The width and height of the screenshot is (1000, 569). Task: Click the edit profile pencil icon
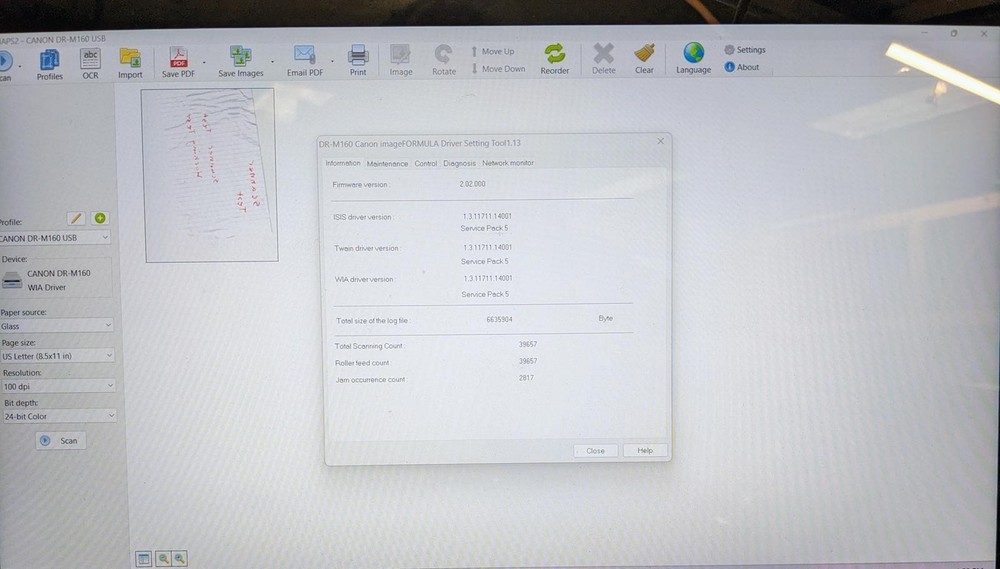[76, 218]
